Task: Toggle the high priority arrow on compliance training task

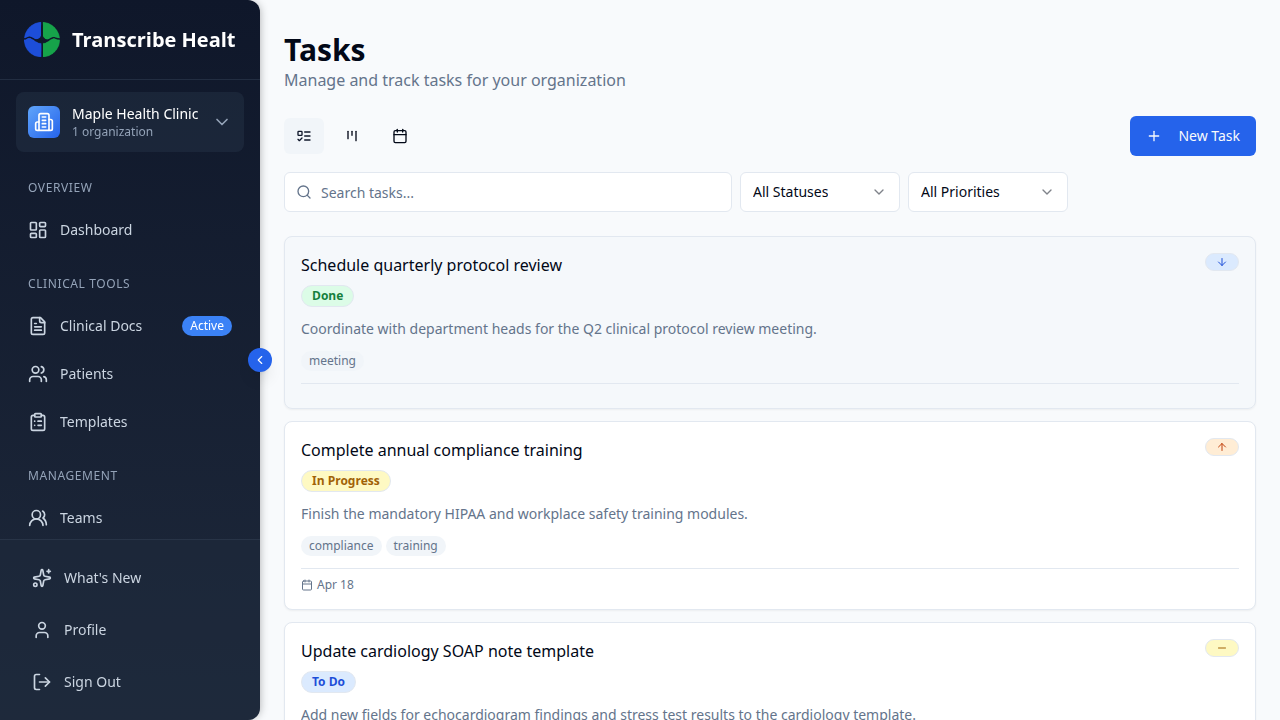Action: [1221, 447]
